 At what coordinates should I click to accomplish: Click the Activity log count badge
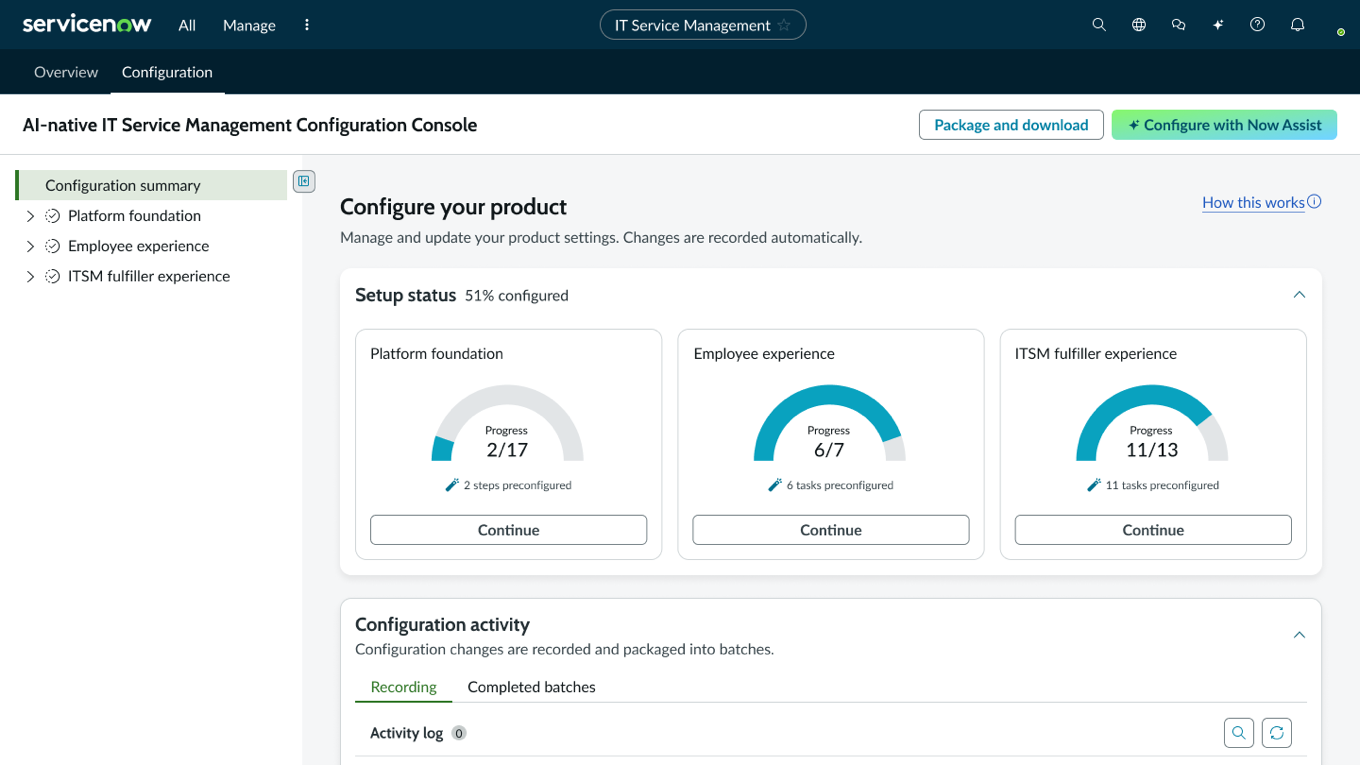(459, 733)
